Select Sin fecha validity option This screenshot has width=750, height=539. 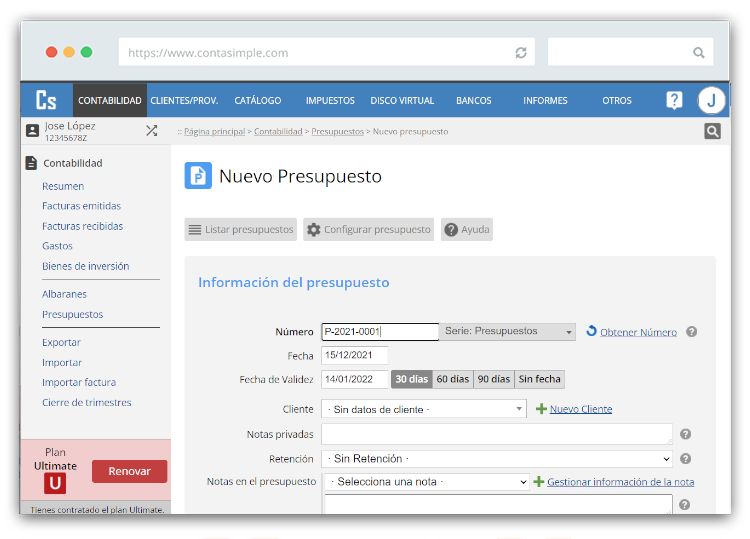(540, 379)
